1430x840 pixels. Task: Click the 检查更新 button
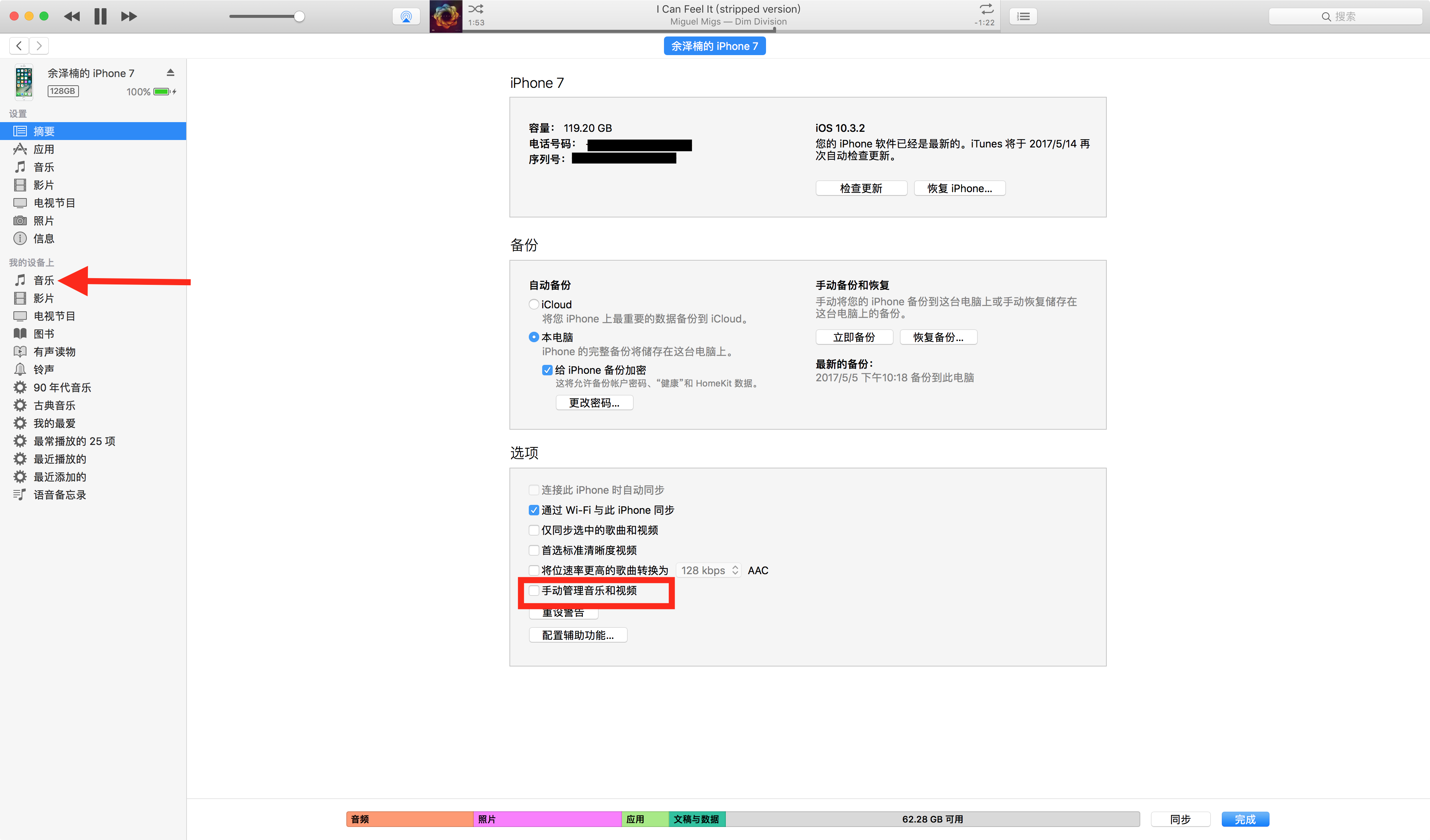(x=861, y=188)
